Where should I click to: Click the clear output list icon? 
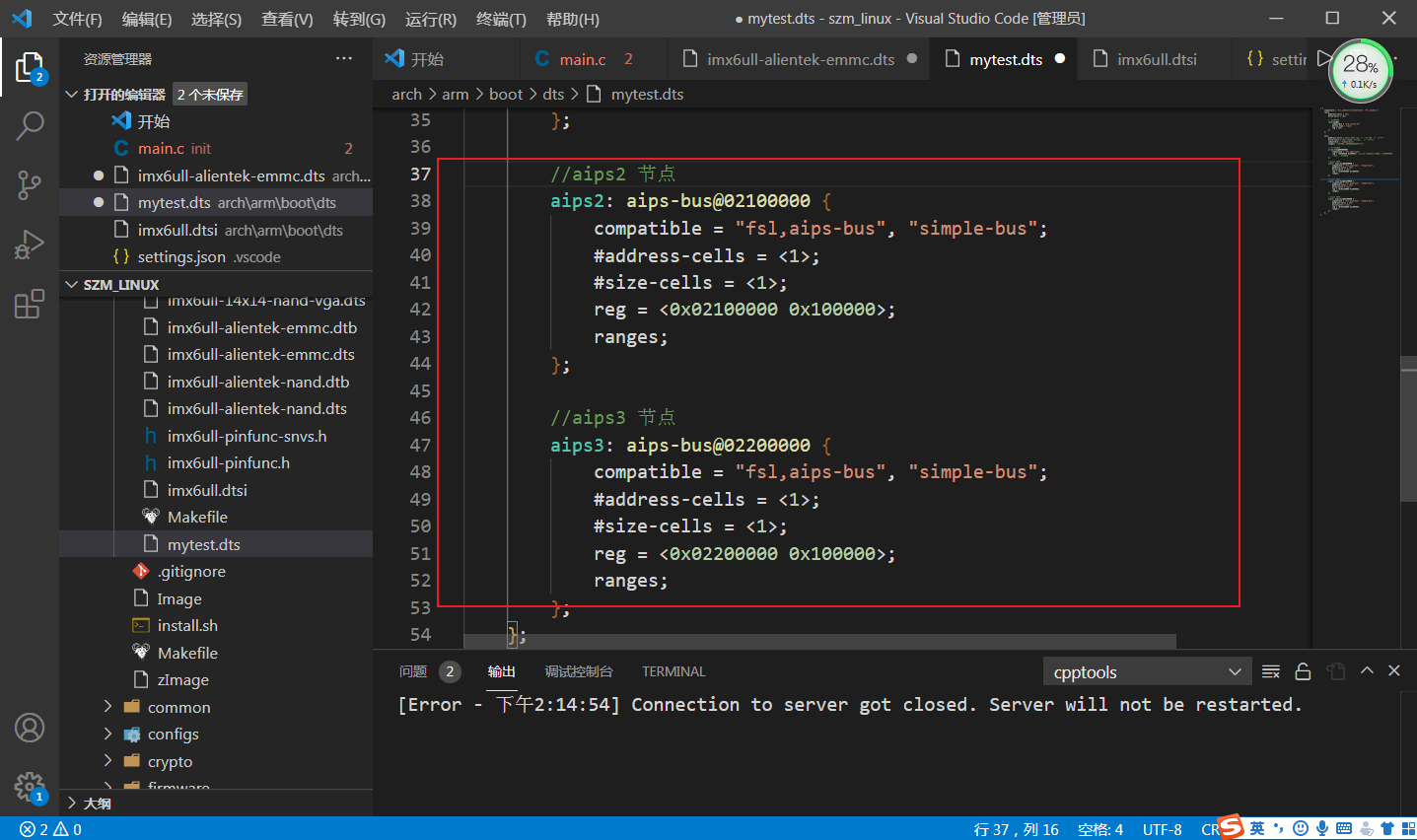[1271, 671]
